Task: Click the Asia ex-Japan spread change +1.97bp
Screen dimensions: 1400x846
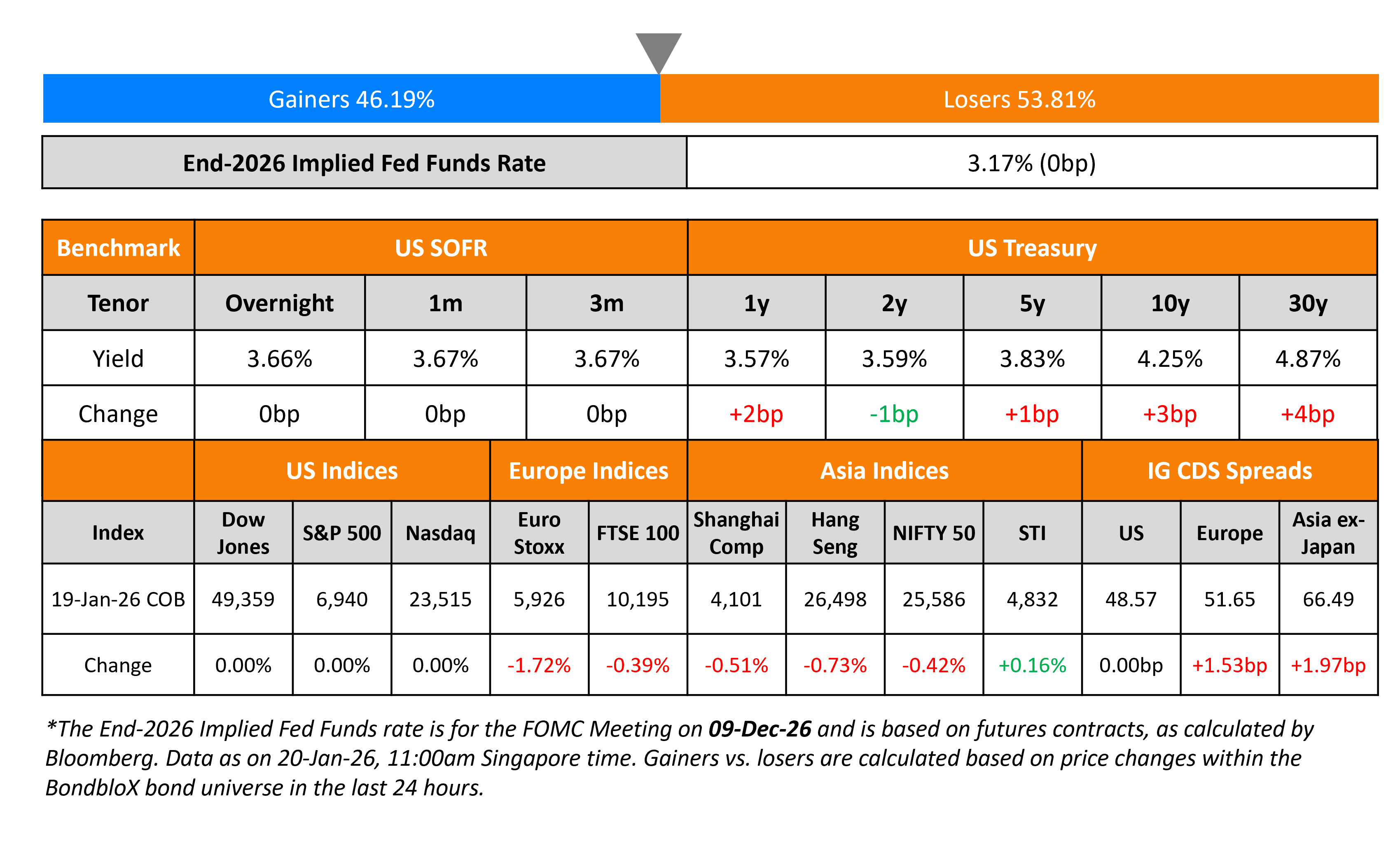Action: click(1328, 665)
